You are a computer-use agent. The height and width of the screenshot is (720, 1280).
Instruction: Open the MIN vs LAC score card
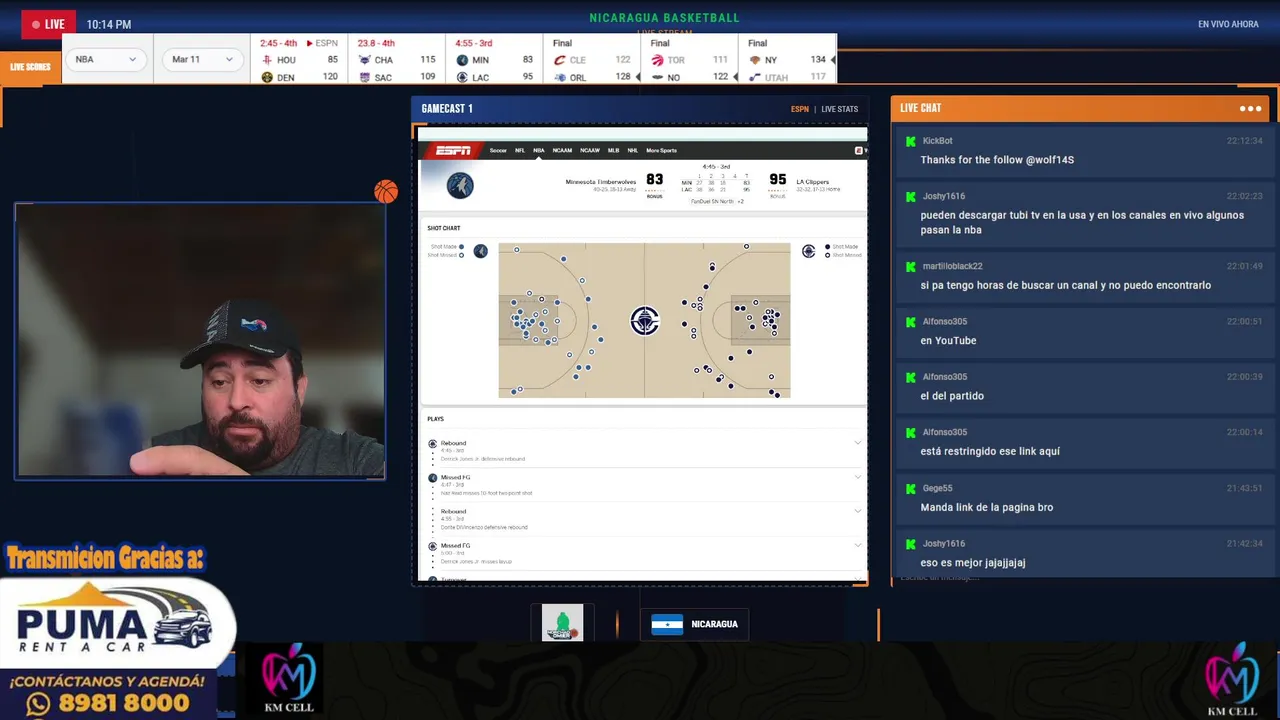495,60
